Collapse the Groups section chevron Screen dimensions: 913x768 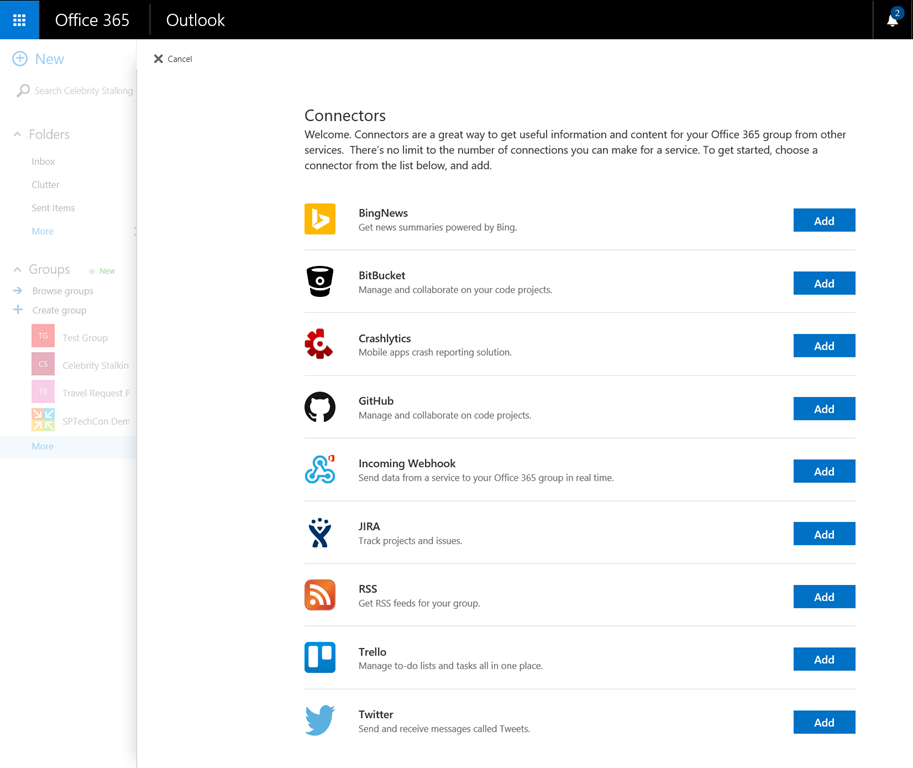tap(17, 270)
